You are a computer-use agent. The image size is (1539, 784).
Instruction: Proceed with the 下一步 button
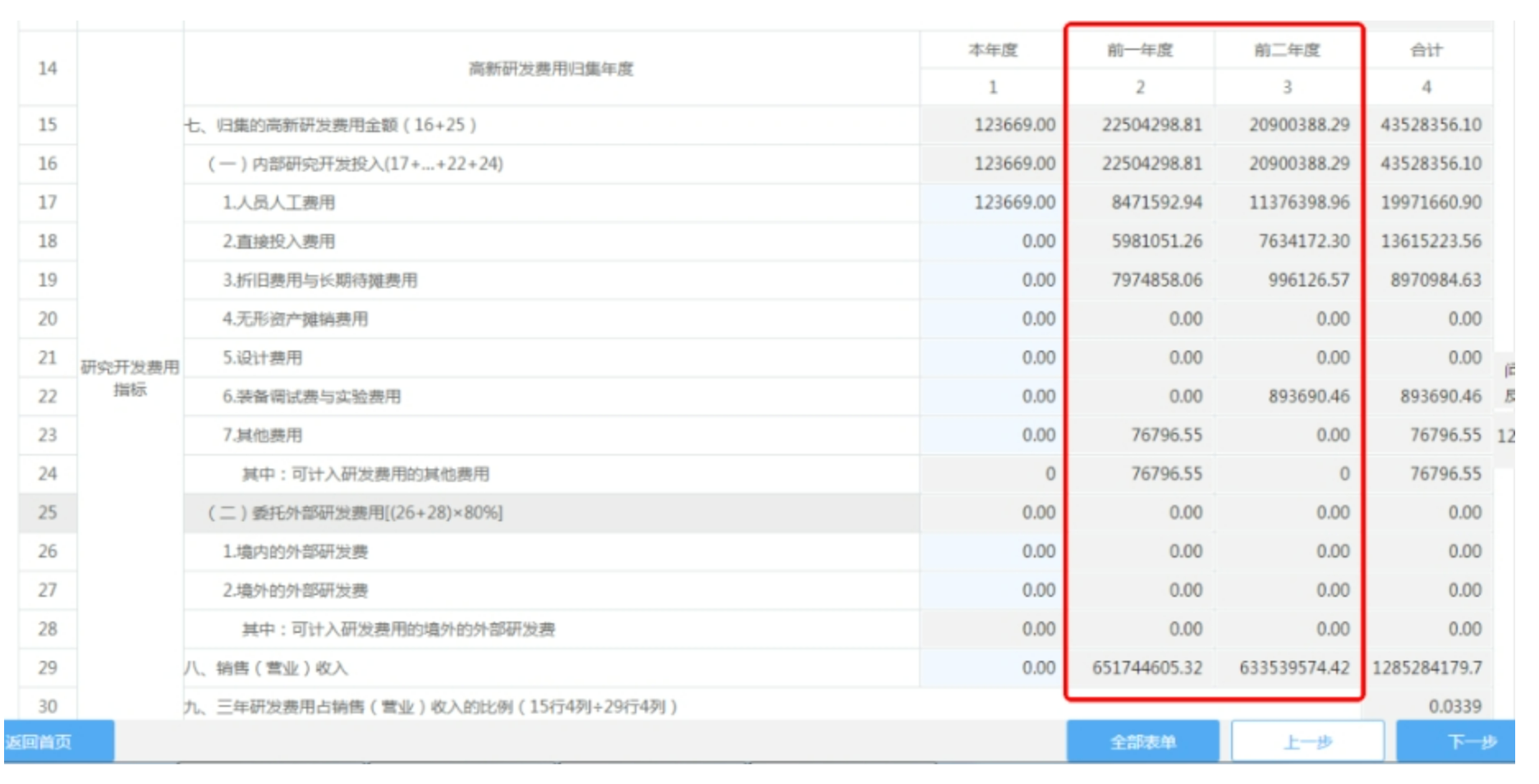coord(1457,741)
